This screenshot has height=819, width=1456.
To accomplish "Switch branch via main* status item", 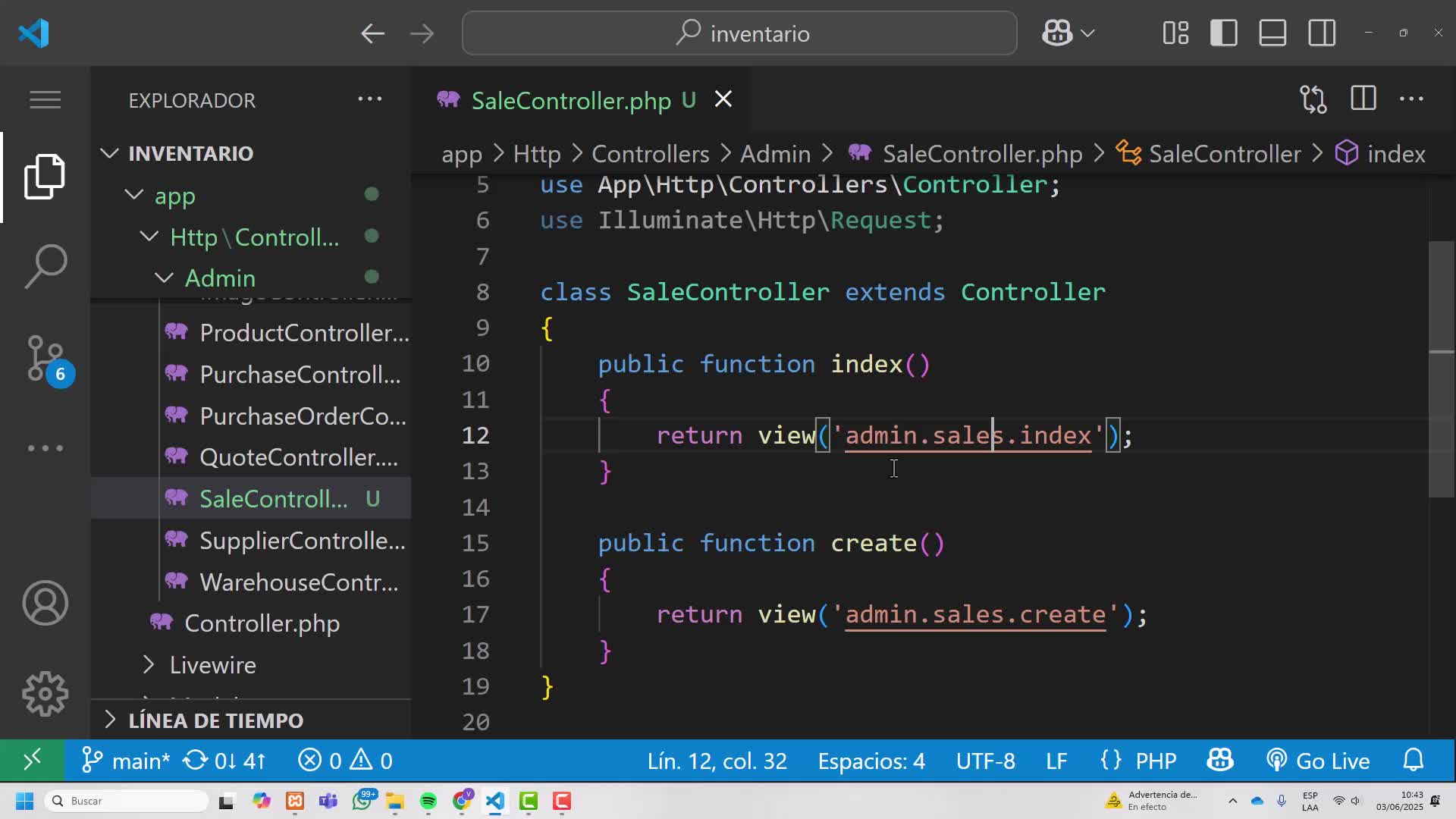I will tap(126, 761).
